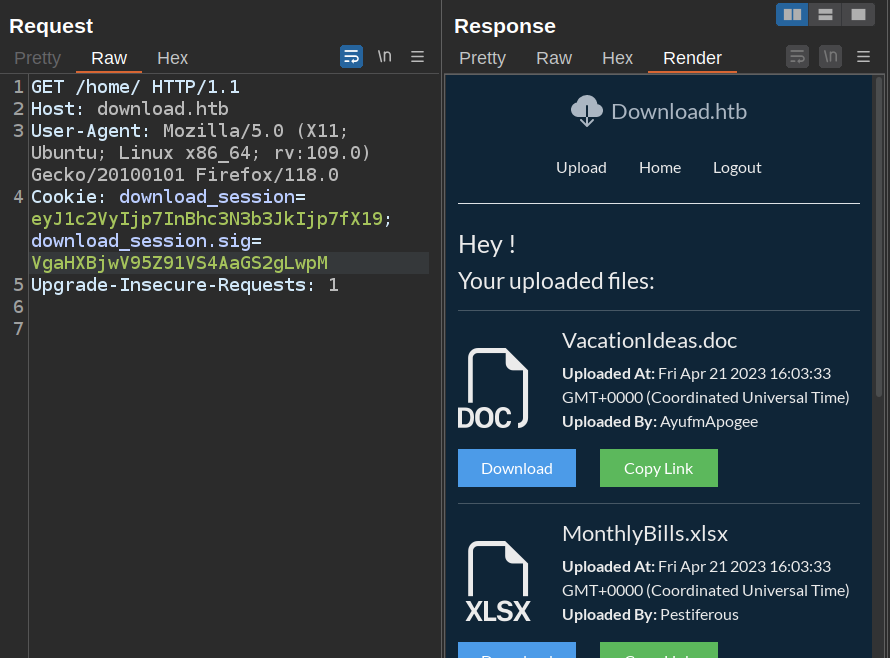Screen dimensions: 890x658
Task: Toggle the \n display in Response panel
Action: 830,56
